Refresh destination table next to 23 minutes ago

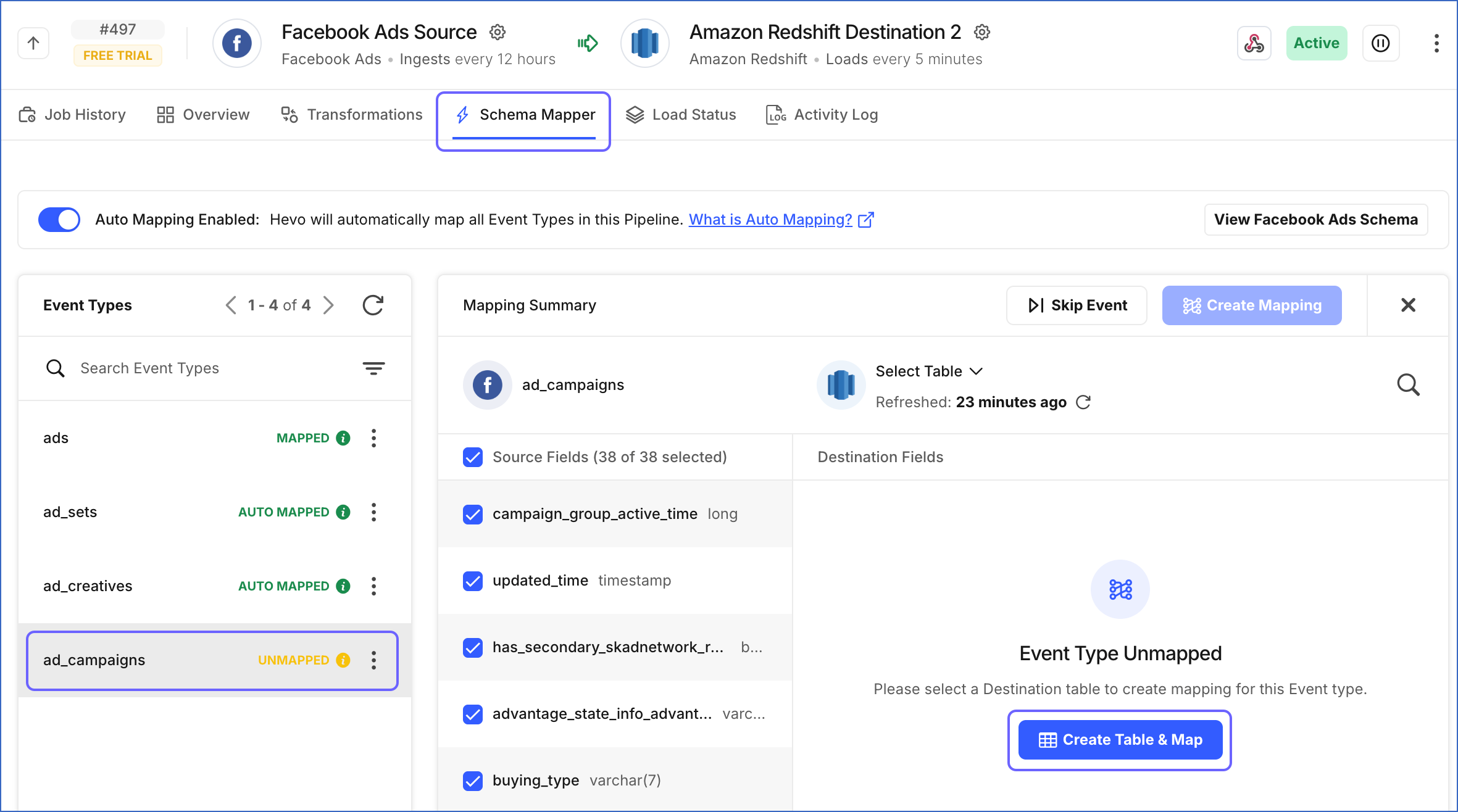pos(1083,402)
